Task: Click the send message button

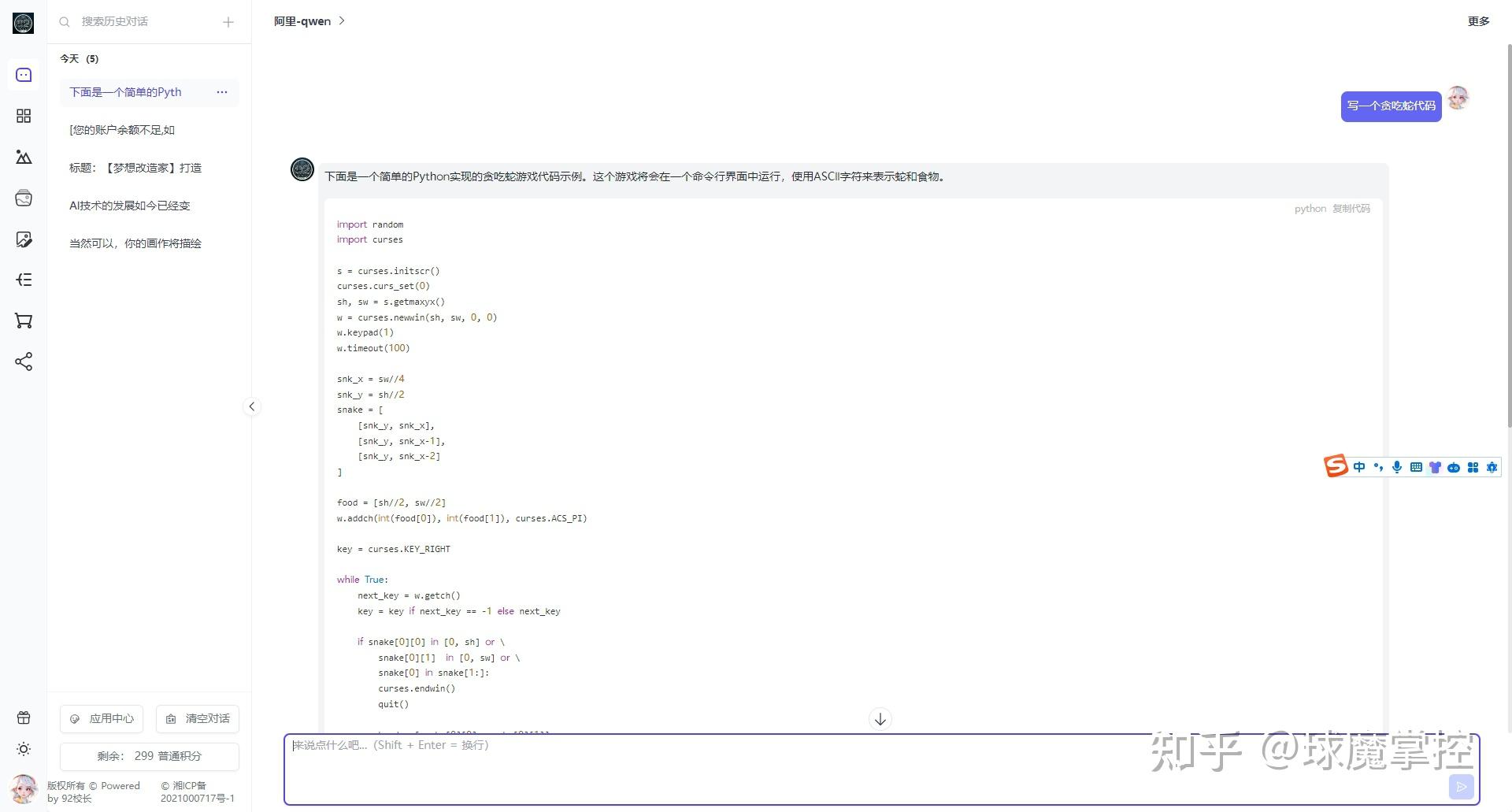Action: coord(1462,786)
